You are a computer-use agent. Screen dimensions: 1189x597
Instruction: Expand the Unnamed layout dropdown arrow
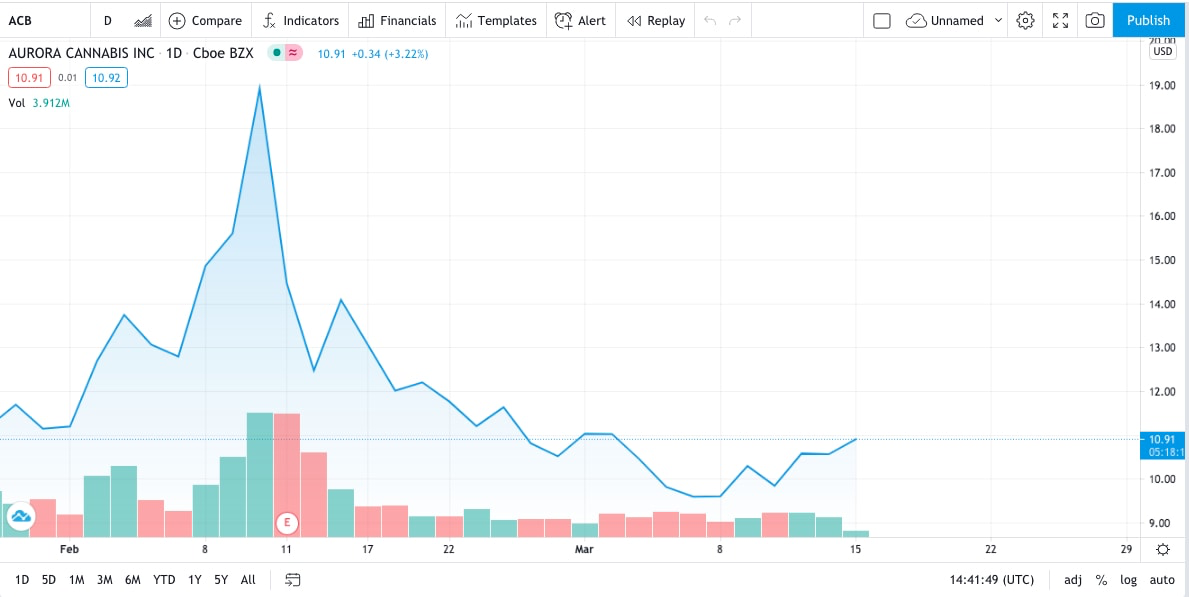pos(998,20)
